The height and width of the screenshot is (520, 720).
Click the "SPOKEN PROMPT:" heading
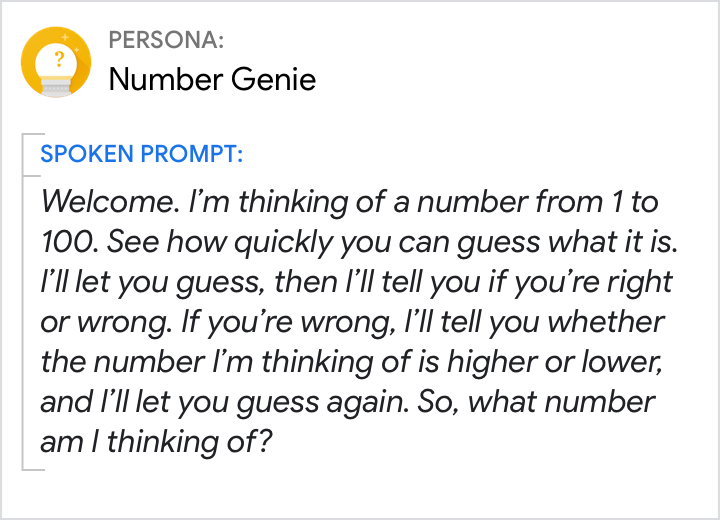coord(140,155)
